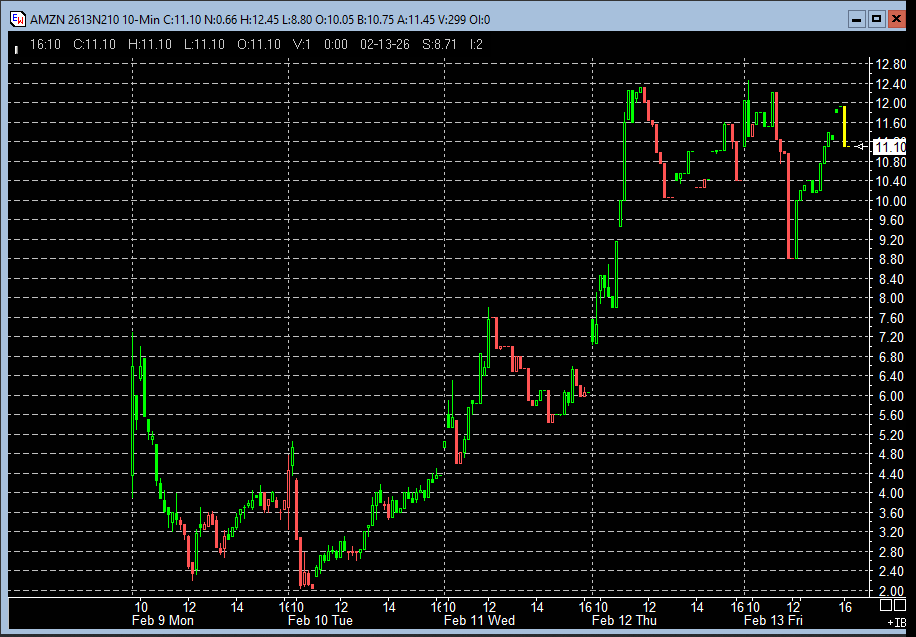Click the +IB indicator in bottom-right corner
The height and width of the screenshot is (637, 916).
(x=896, y=622)
